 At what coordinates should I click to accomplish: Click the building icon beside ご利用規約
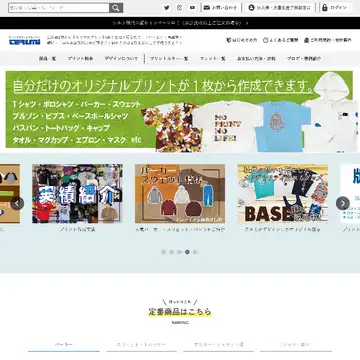[x=306, y=40]
